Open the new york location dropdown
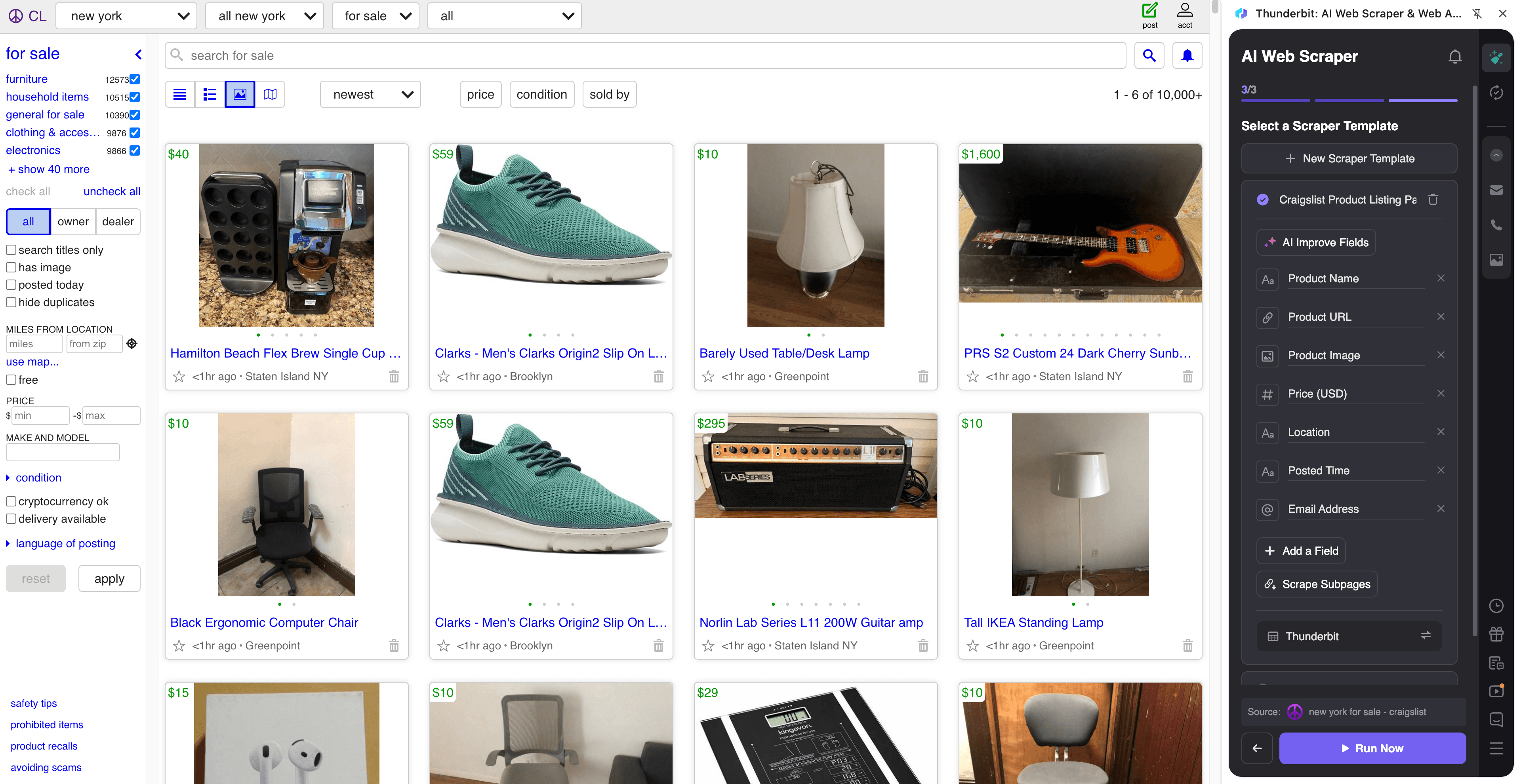This screenshot has width=1521, height=784. [x=126, y=16]
